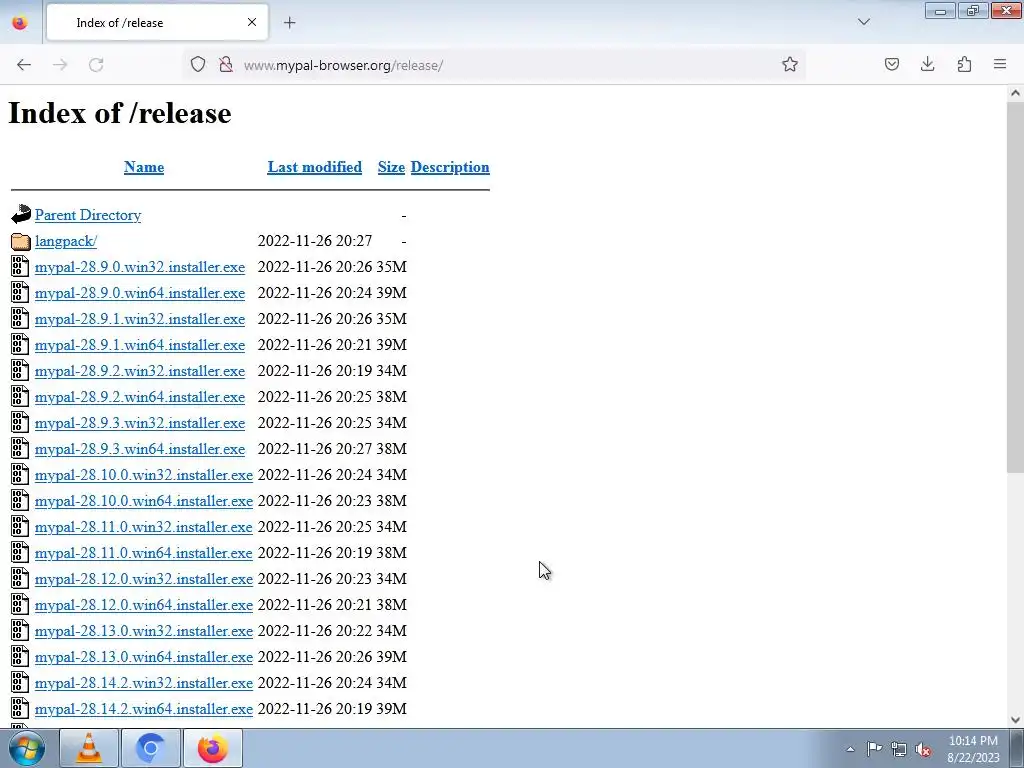Close the Index of /release tab
1024x768 pixels.
coord(251,22)
